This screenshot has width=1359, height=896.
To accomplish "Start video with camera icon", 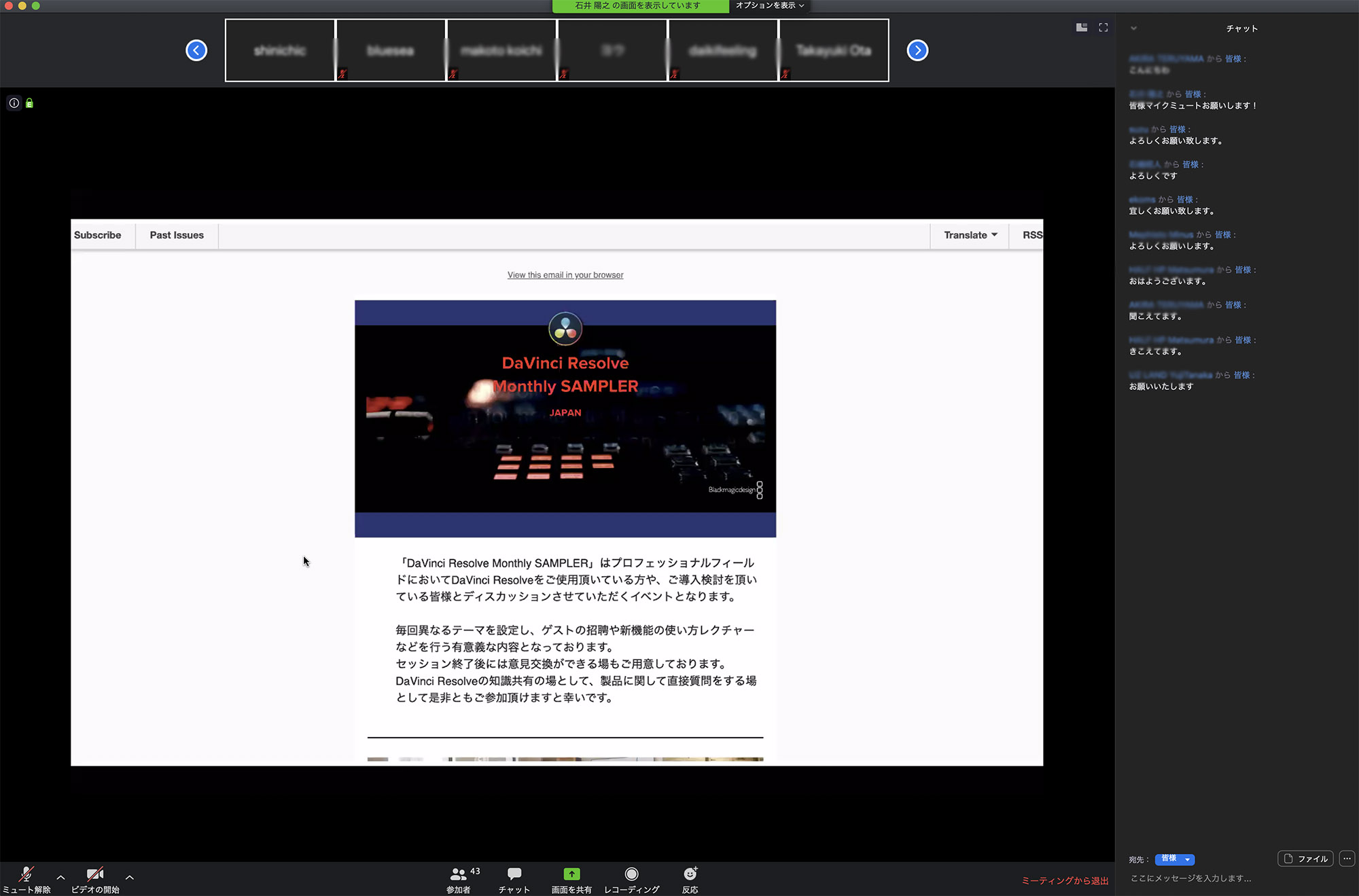I will pyautogui.click(x=95, y=879).
